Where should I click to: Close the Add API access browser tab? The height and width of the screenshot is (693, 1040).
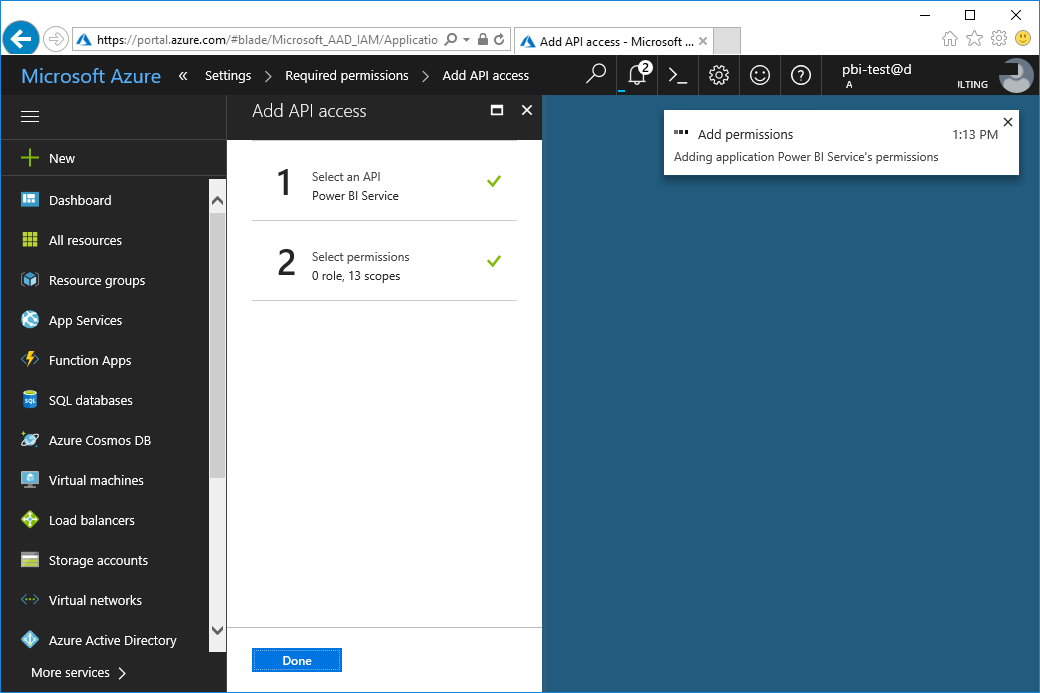pos(703,41)
